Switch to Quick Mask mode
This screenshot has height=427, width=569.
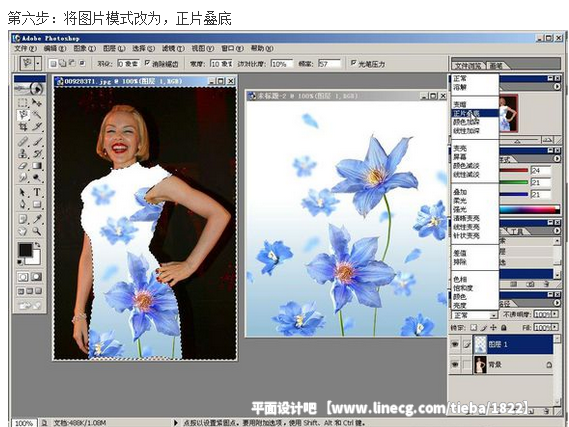(36, 277)
